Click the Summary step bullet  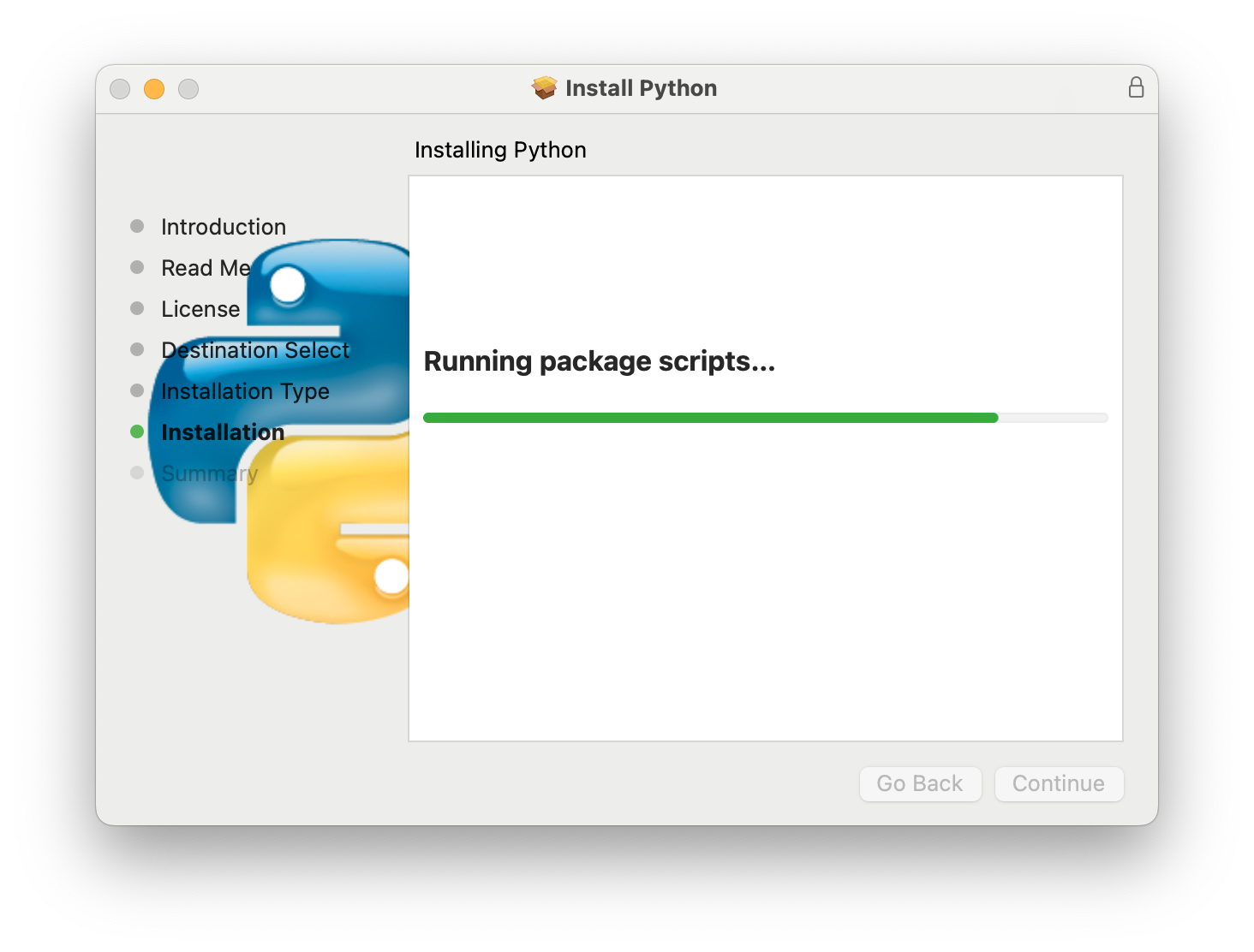(137, 473)
